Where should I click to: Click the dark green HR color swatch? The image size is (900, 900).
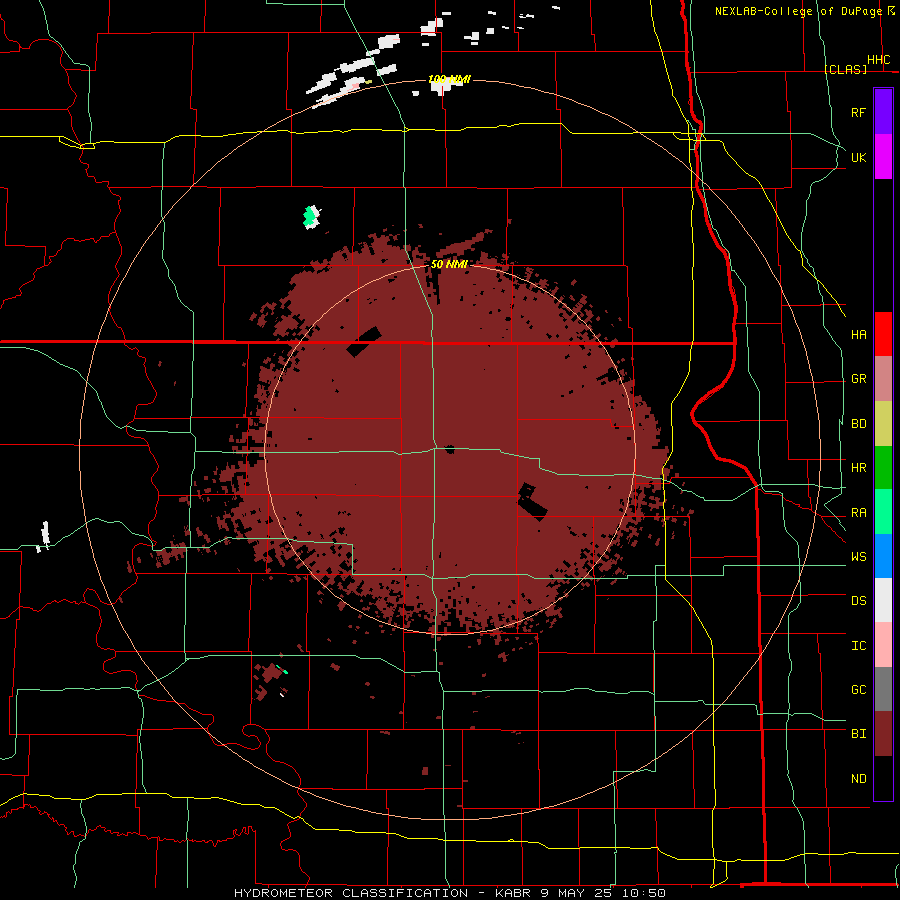(883, 468)
